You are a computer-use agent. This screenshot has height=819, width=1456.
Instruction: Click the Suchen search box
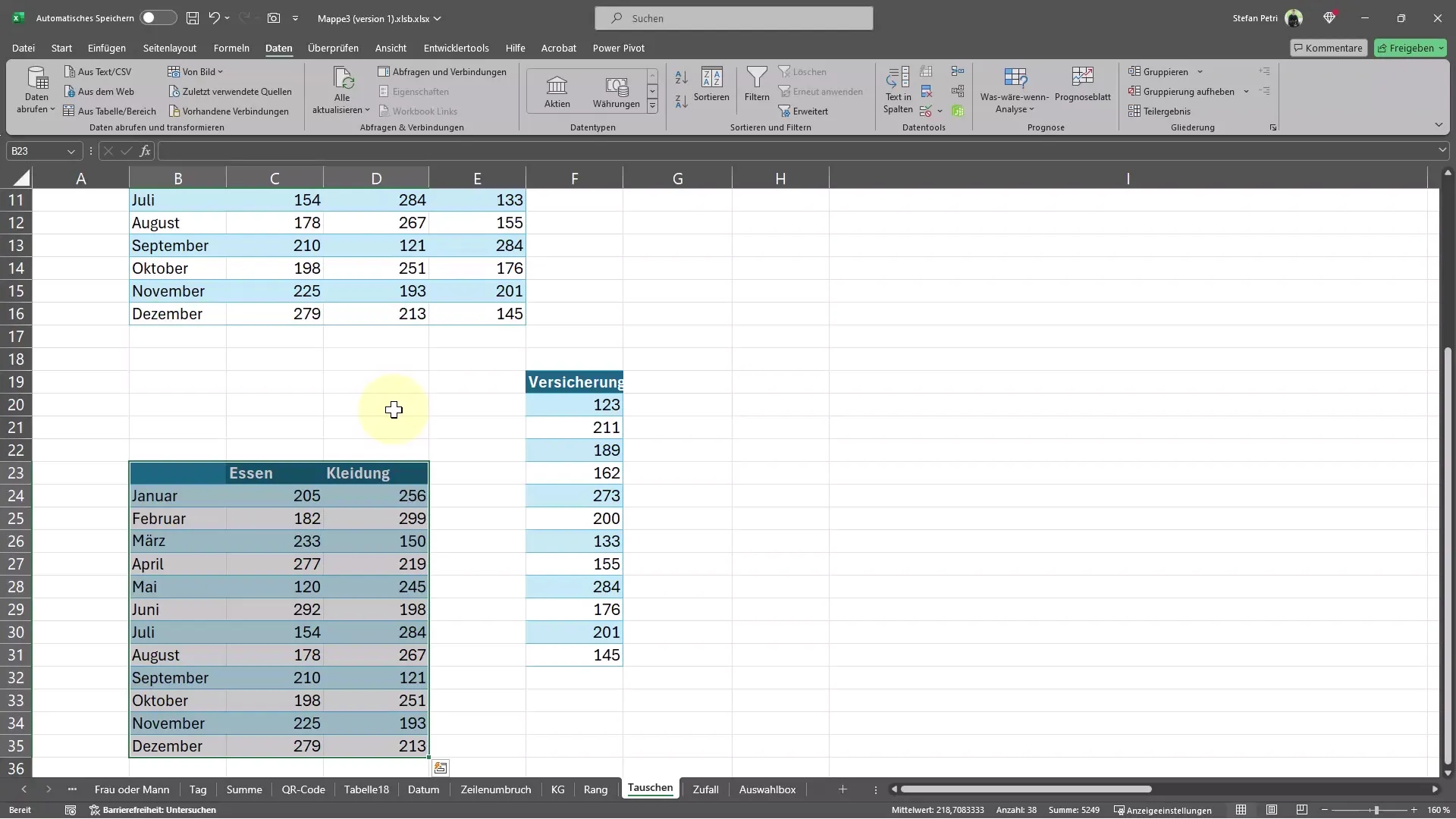[733, 18]
